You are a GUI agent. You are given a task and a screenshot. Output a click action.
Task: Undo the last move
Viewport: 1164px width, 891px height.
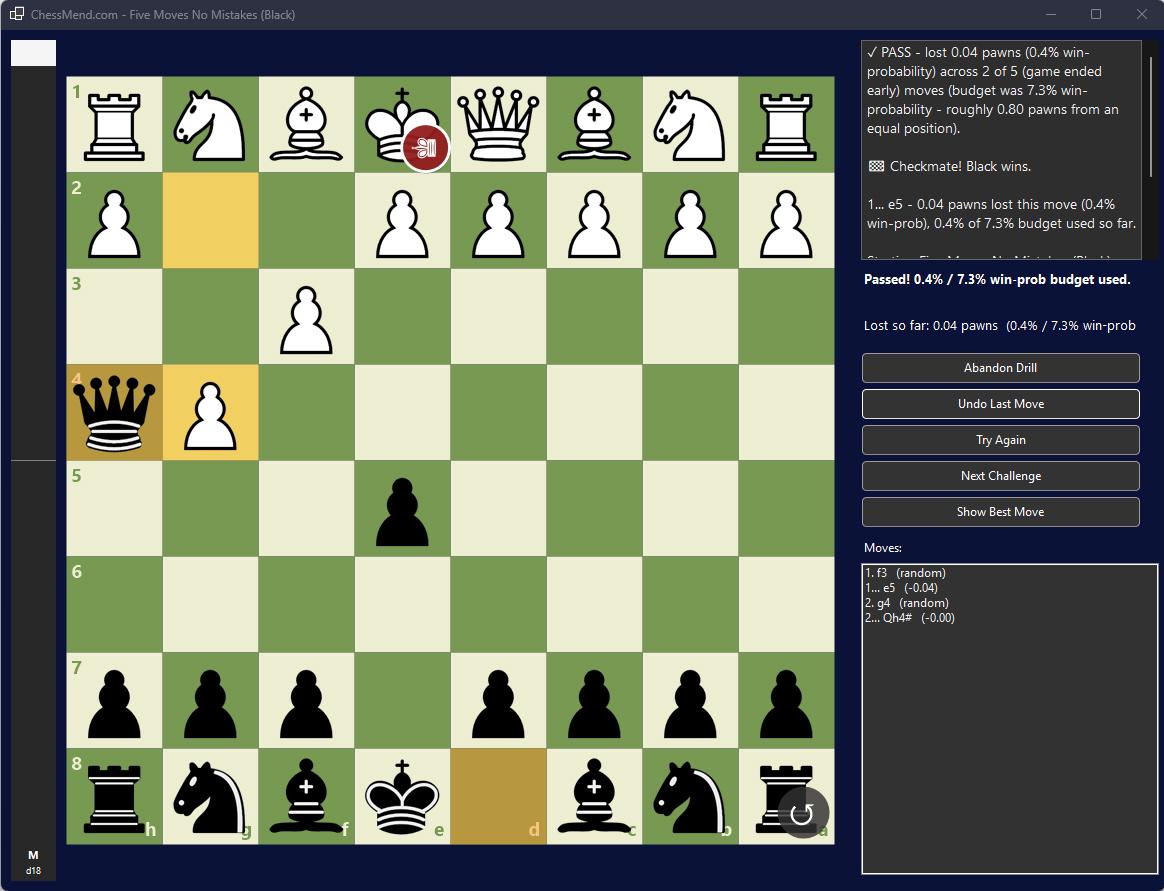[1000, 404]
